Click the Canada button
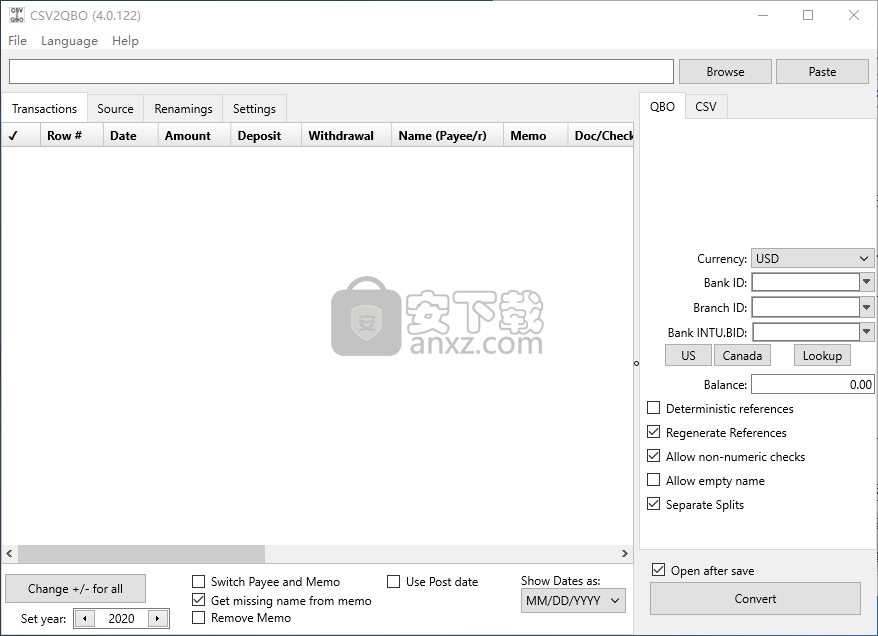 (x=742, y=356)
